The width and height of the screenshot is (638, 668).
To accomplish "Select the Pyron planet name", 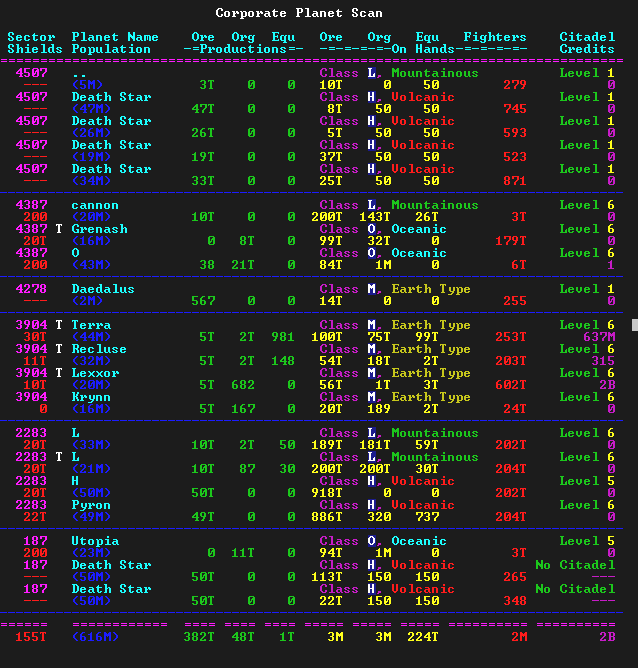I will pos(91,505).
